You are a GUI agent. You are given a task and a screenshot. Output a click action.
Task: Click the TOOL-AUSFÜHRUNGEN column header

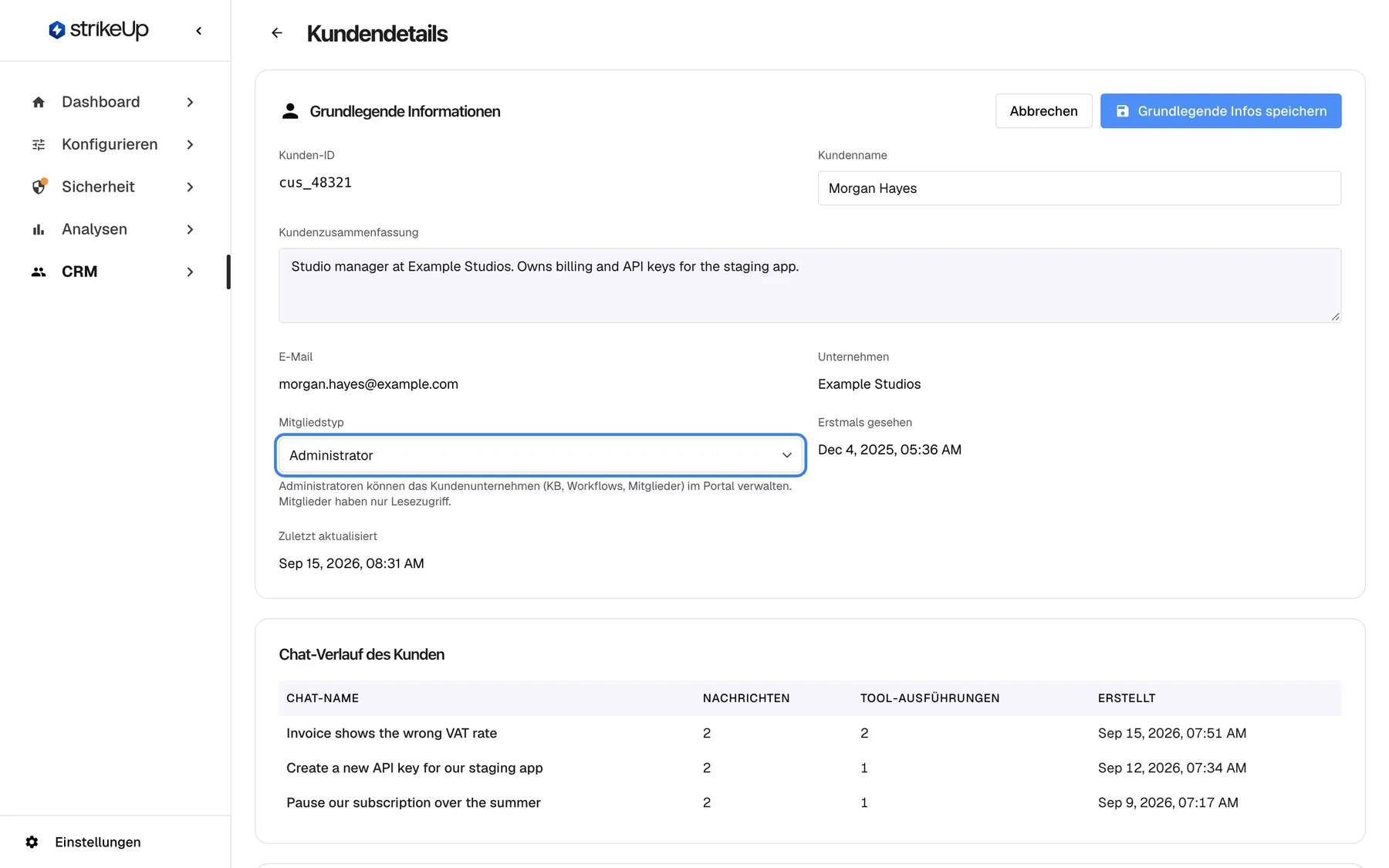[930, 698]
